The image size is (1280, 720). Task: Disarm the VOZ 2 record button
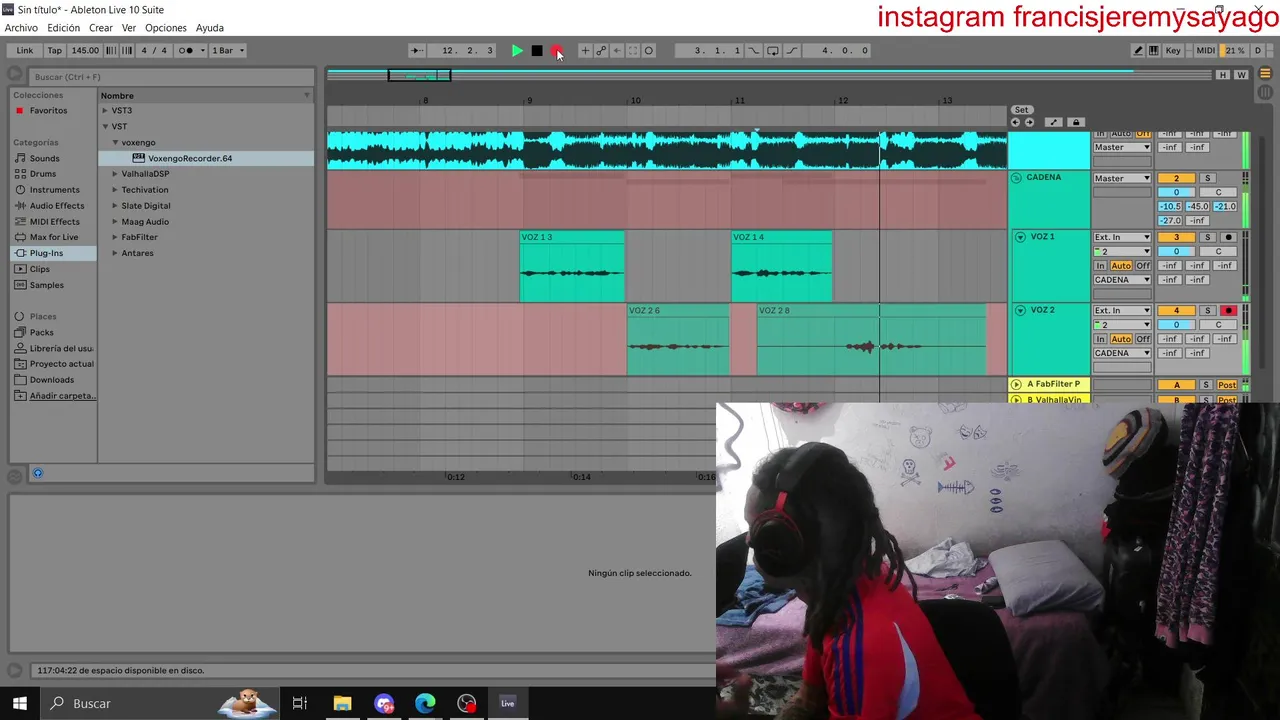click(1229, 311)
